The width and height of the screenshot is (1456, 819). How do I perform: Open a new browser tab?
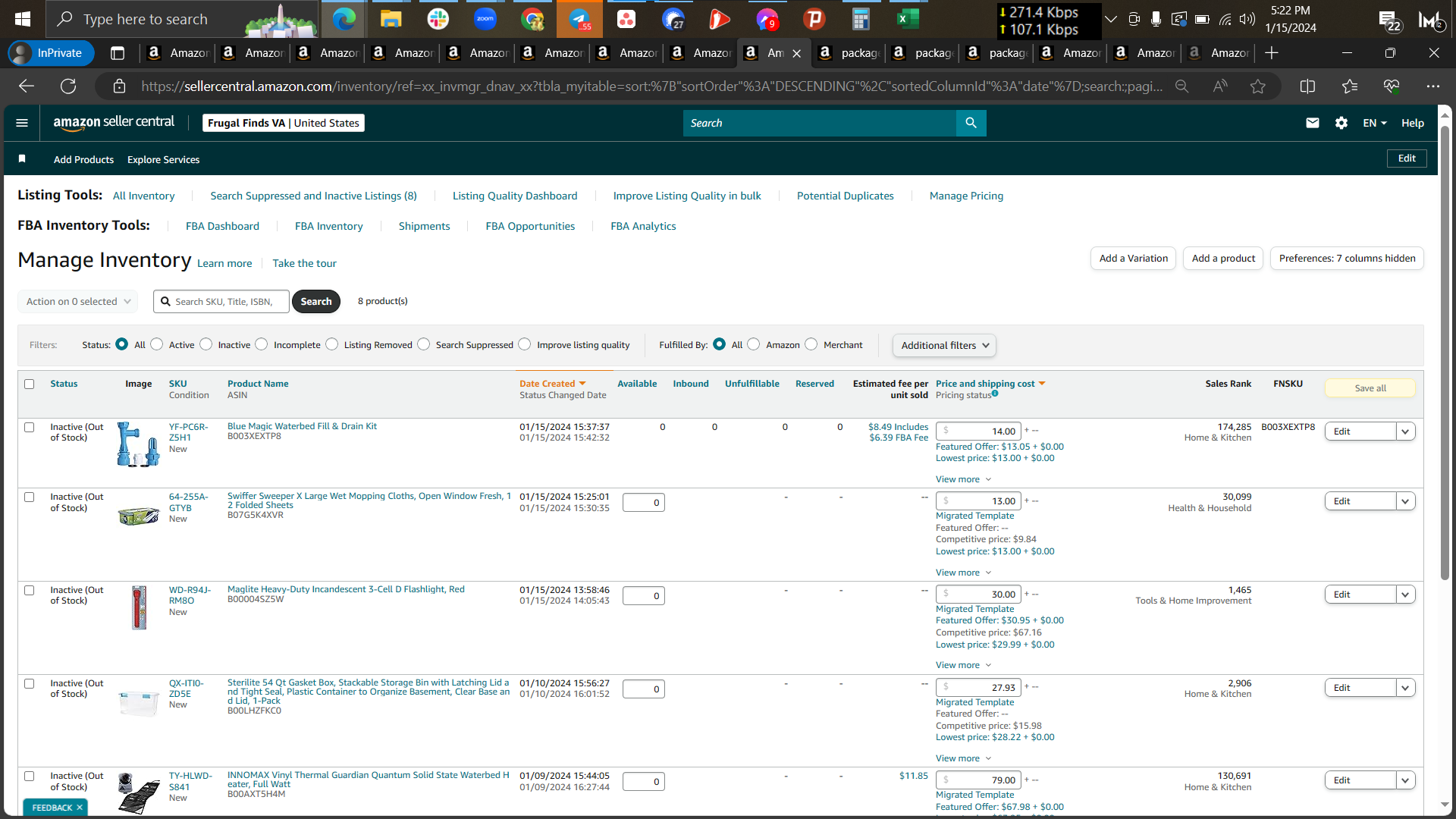click(x=1272, y=53)
